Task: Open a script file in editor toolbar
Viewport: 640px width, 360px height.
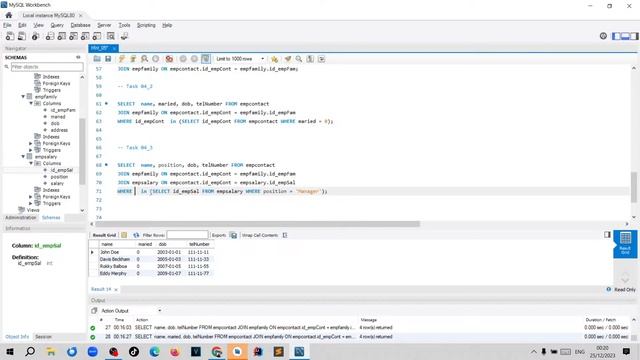Action: (x=97, y=59)
